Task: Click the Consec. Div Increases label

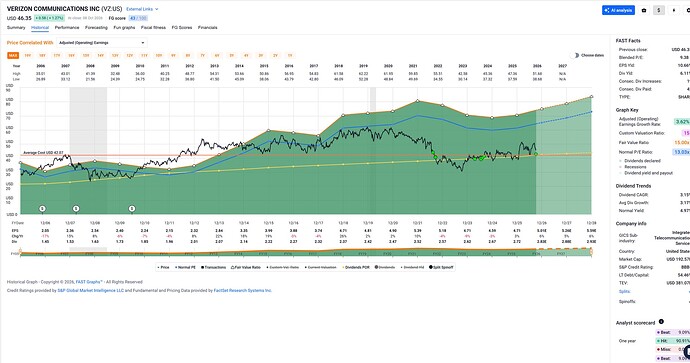Action: pyautogui.click(x=640, y=81)
